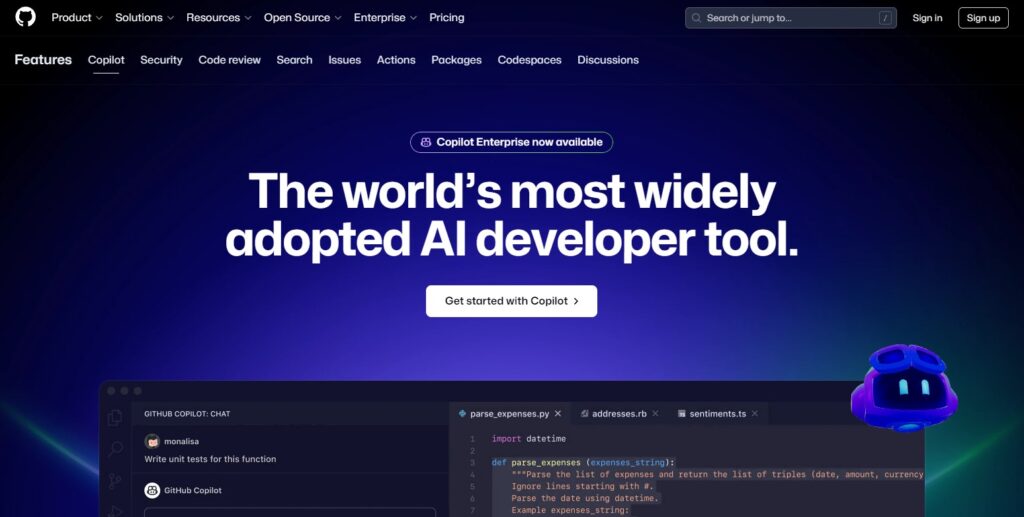1024x517 pixels.
Task: Expand the Solutions menu
Action: click(x=144, y=18)
